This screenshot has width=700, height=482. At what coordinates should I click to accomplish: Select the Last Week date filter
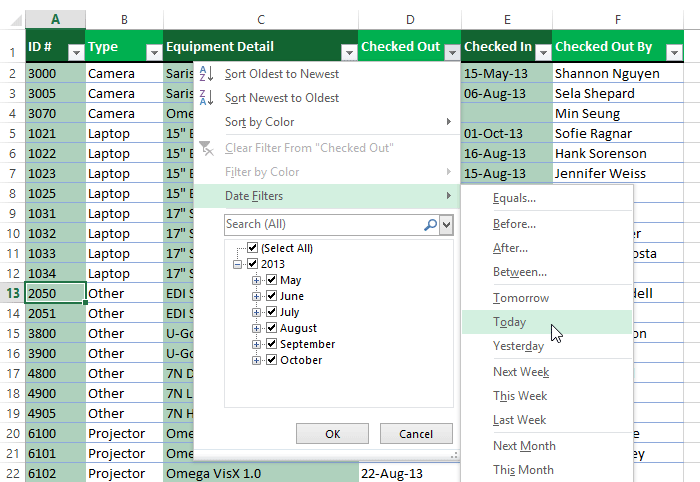(x=547, y=420)
